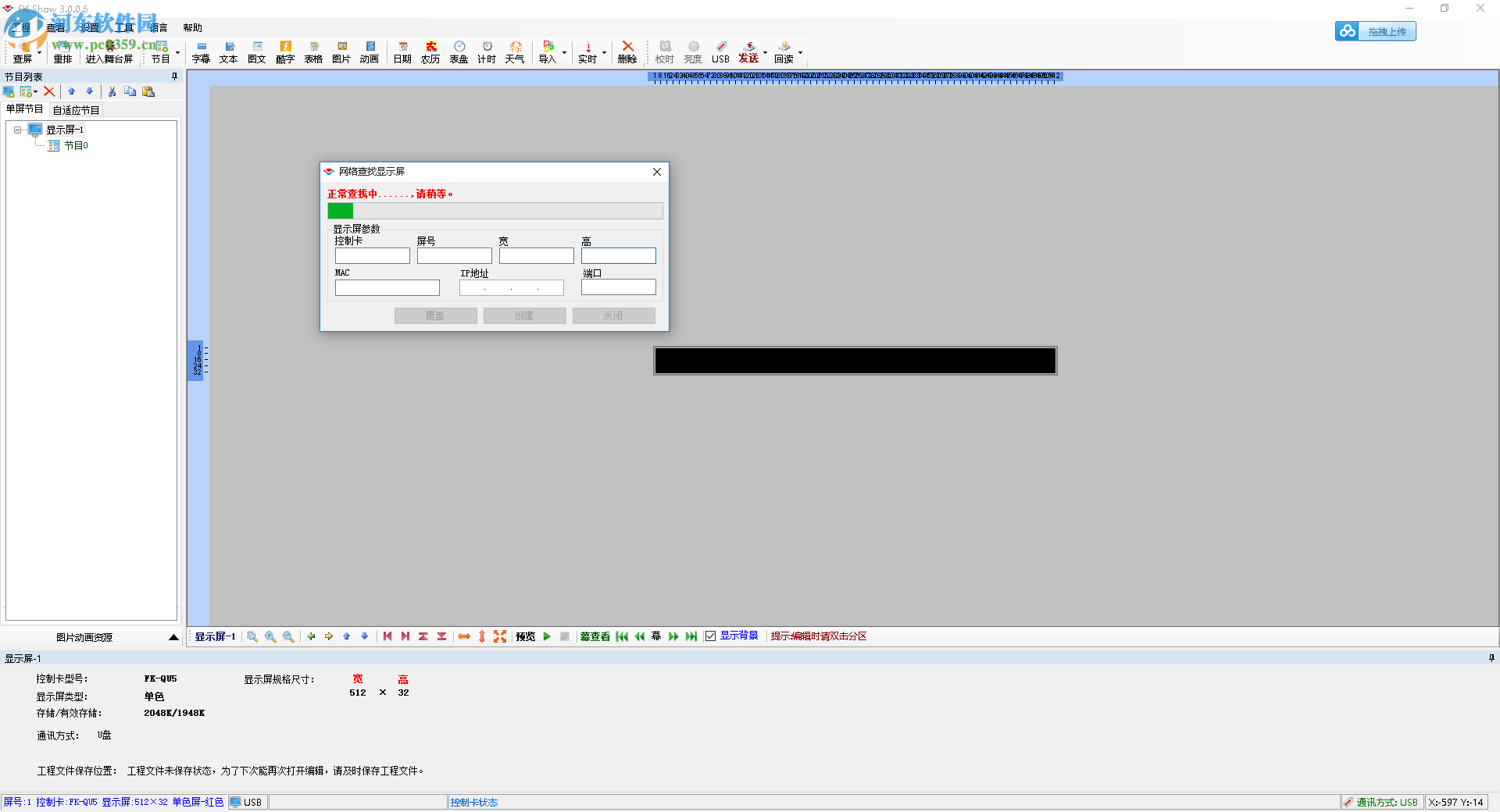1500x812 pixels.
Task: Insert a 日期 date area
Action: point(402,52)
